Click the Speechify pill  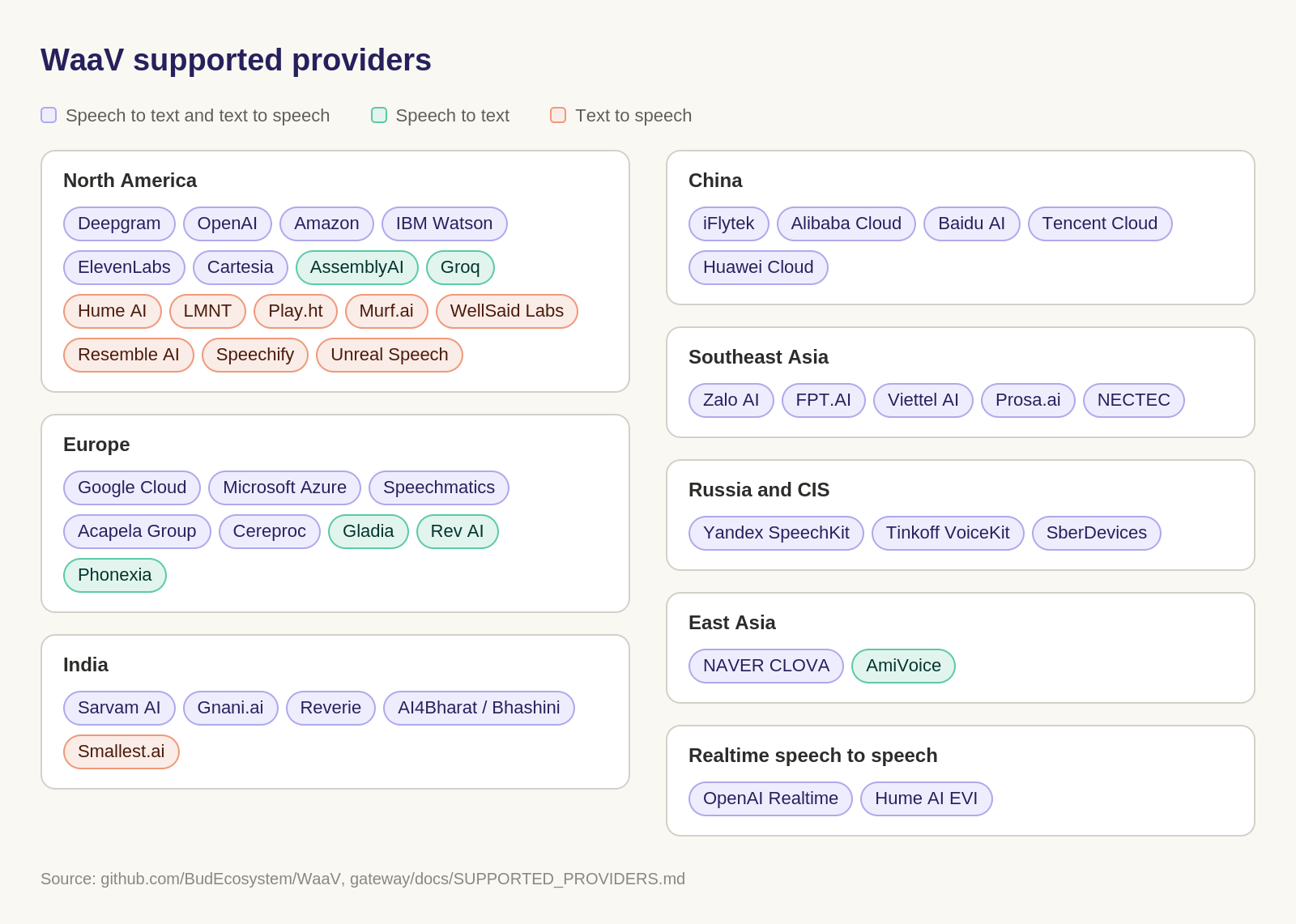[x=255, y=355]
